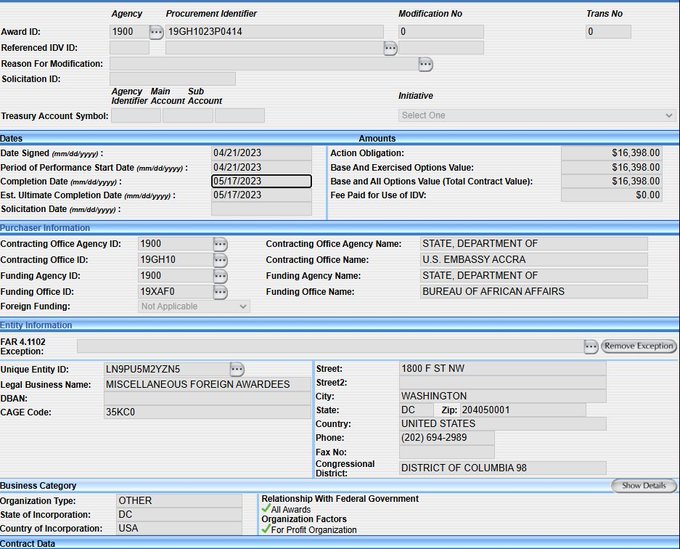This screenshot has width=680, height=549.
Task: Toggle the For Profit Organization checkmark
Action: 266,529
